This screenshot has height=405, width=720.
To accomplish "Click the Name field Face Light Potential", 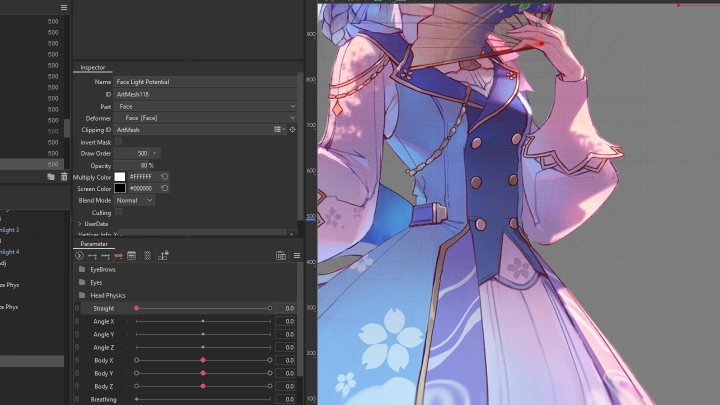I will pyautogui.click(x=205, y=82).
